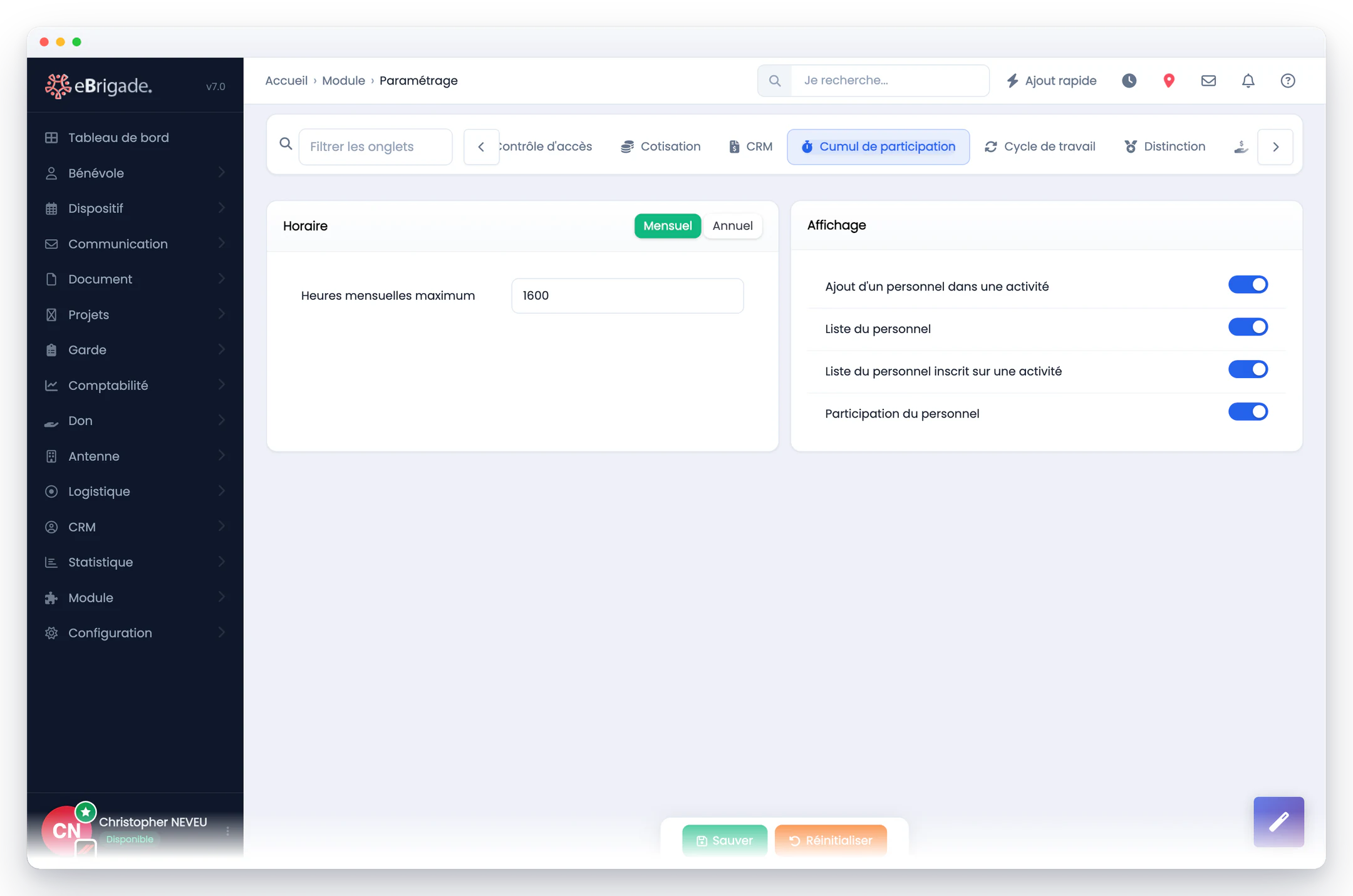This screenshot has height=896, width=1353.
Task: Click the Comptabilité chart icon
Action: point(51,386)
